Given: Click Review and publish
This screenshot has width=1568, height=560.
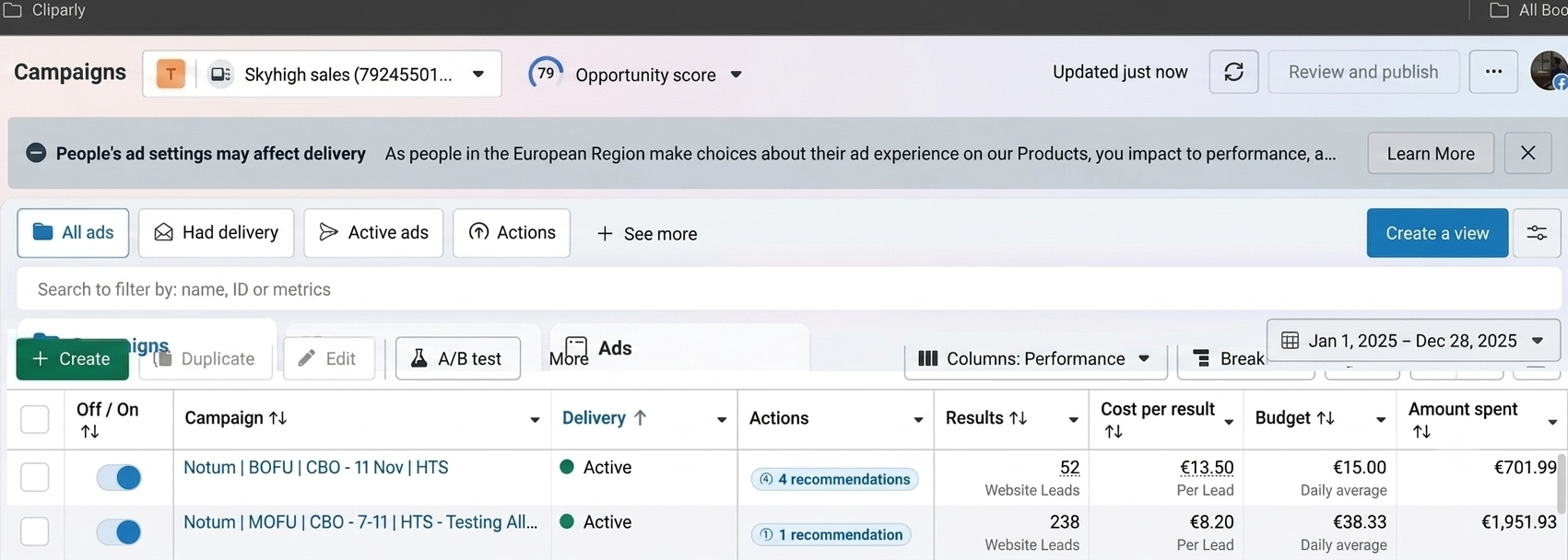Looking at the screenshot, I should pyautogui.click(x=1363, y=72).
